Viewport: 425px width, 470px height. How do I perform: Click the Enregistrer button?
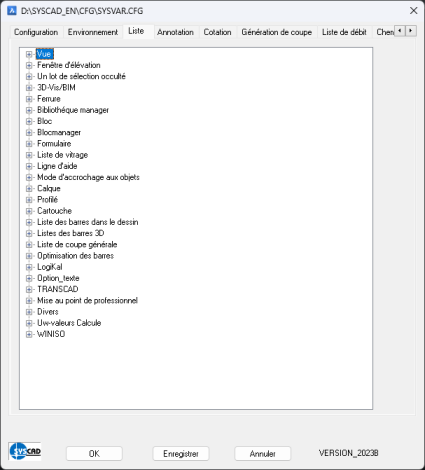coord(181,454)
